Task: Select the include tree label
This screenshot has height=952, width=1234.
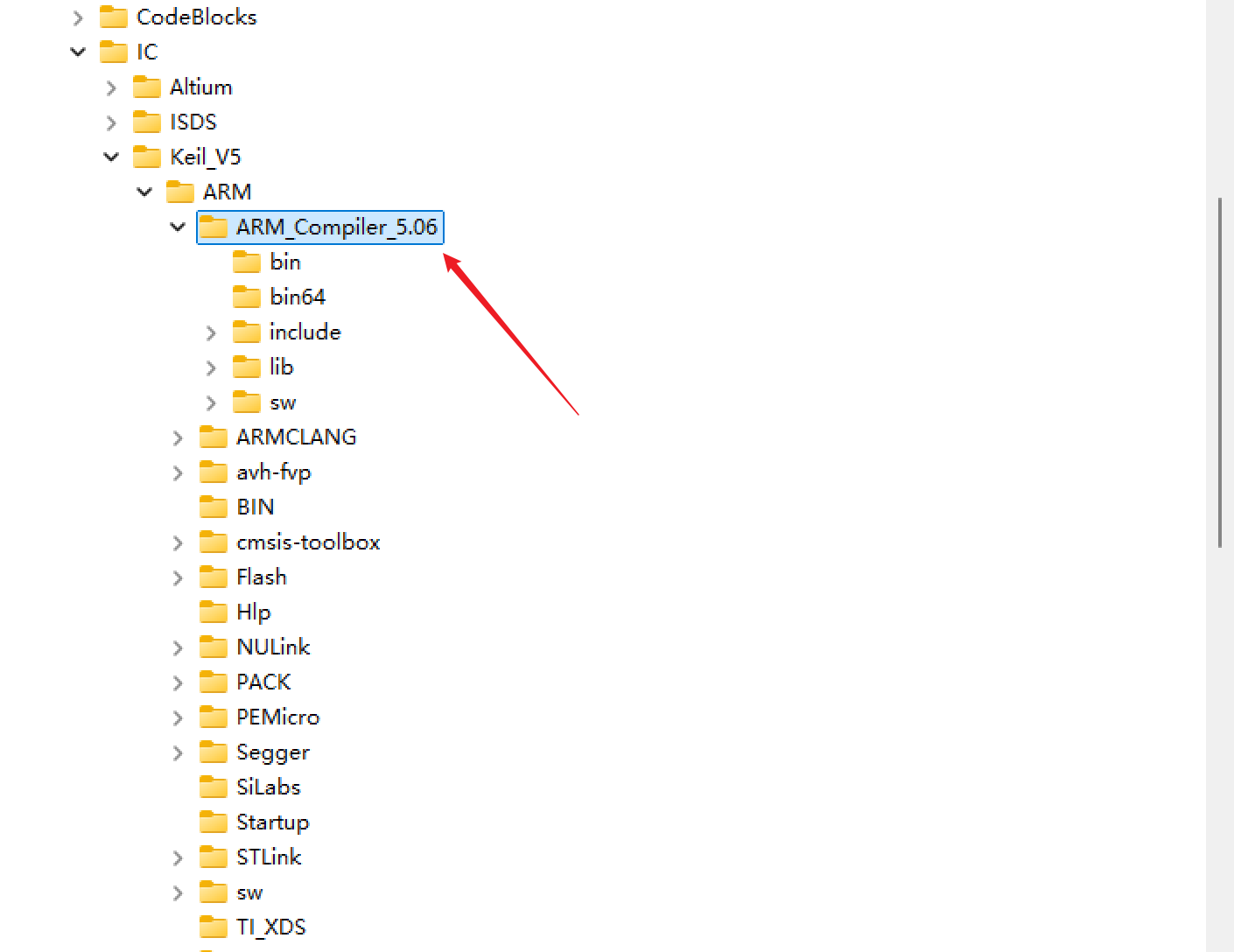Action: (x=305, y=332)
